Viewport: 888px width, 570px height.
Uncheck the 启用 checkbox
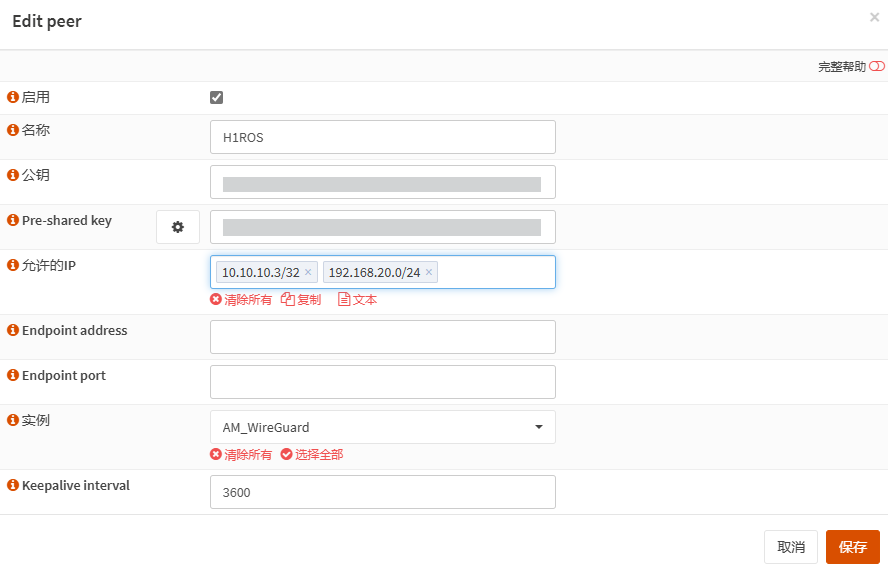216,98
